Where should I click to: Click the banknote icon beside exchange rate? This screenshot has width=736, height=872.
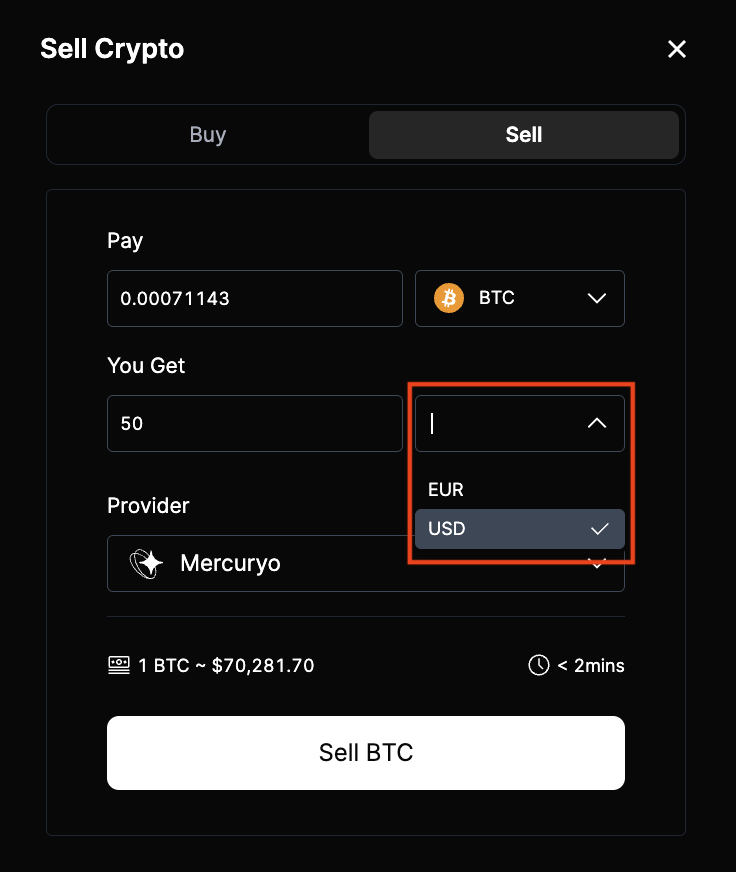[x=119, y=665]
